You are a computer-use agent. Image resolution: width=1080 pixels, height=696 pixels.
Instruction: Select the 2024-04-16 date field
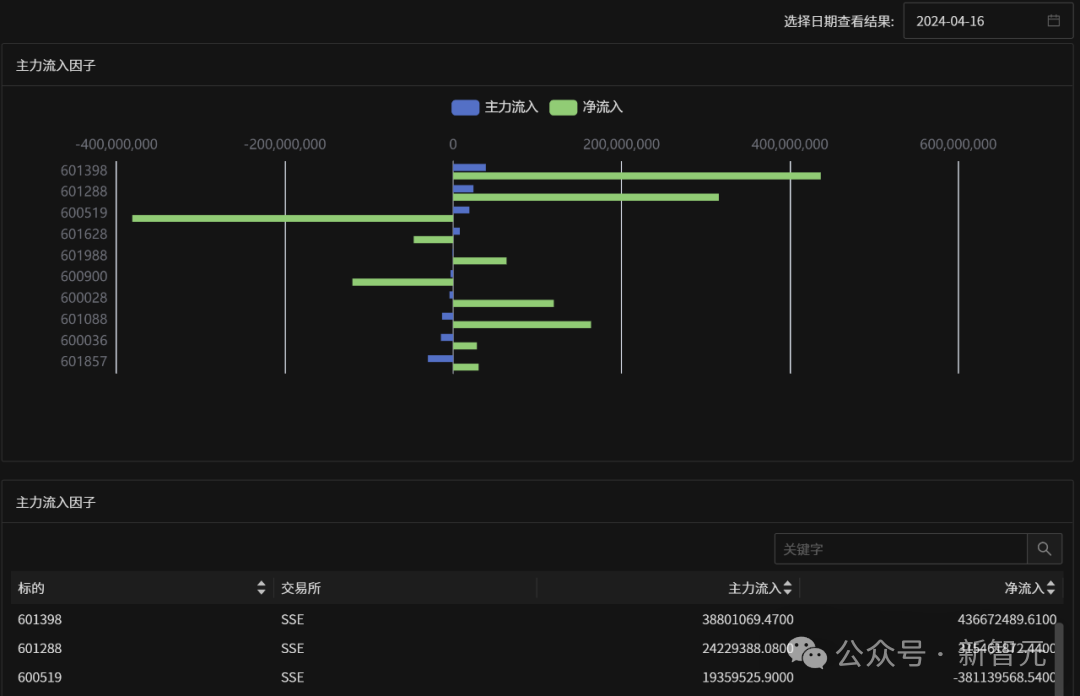tap(988, 21)
